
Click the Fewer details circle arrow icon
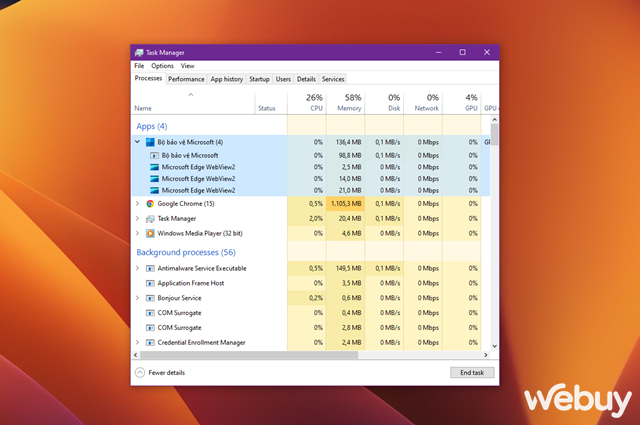140,372
